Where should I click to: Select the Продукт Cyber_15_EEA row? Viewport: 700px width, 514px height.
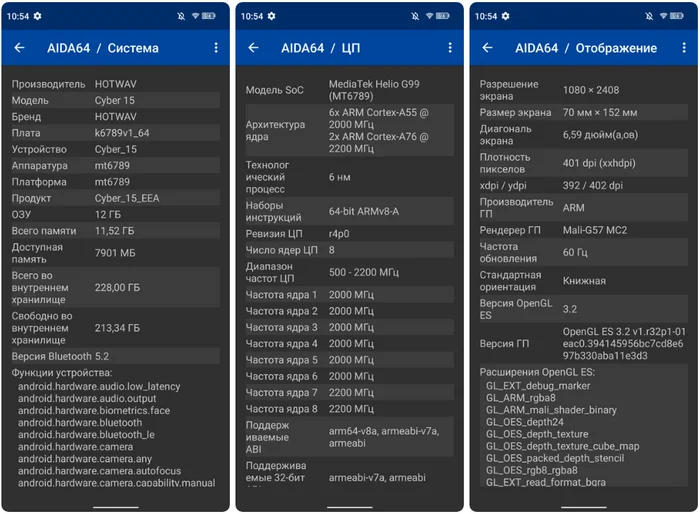click(116, 198)
